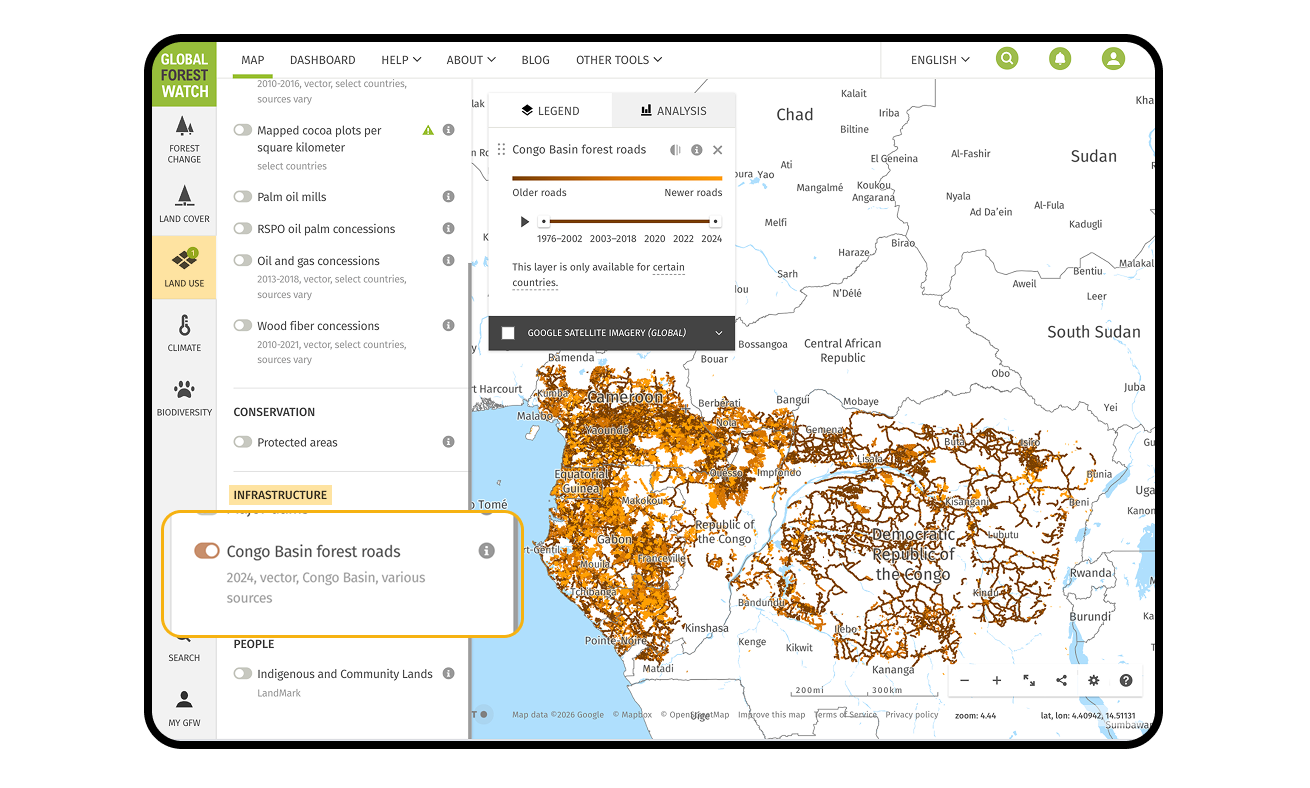Open map settings gear on map toolbar
The width and height of the screenshot is (1310, 788).
pyautogui.click(x=1093, y=680)
